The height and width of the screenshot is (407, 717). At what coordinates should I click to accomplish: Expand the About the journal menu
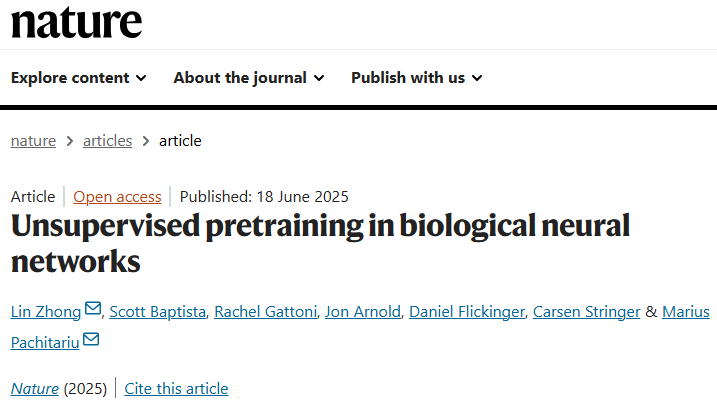point(249,78)
